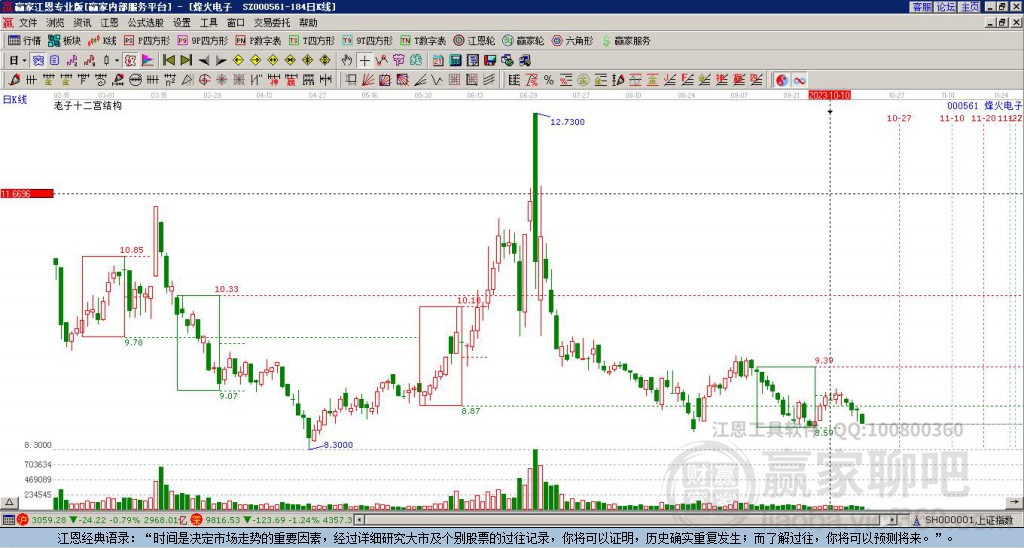The width and height of the screenshot is (1024, 548).
Task: Open the 公式选股 menu
Action: pyautogui.click(x=146, y=23)
